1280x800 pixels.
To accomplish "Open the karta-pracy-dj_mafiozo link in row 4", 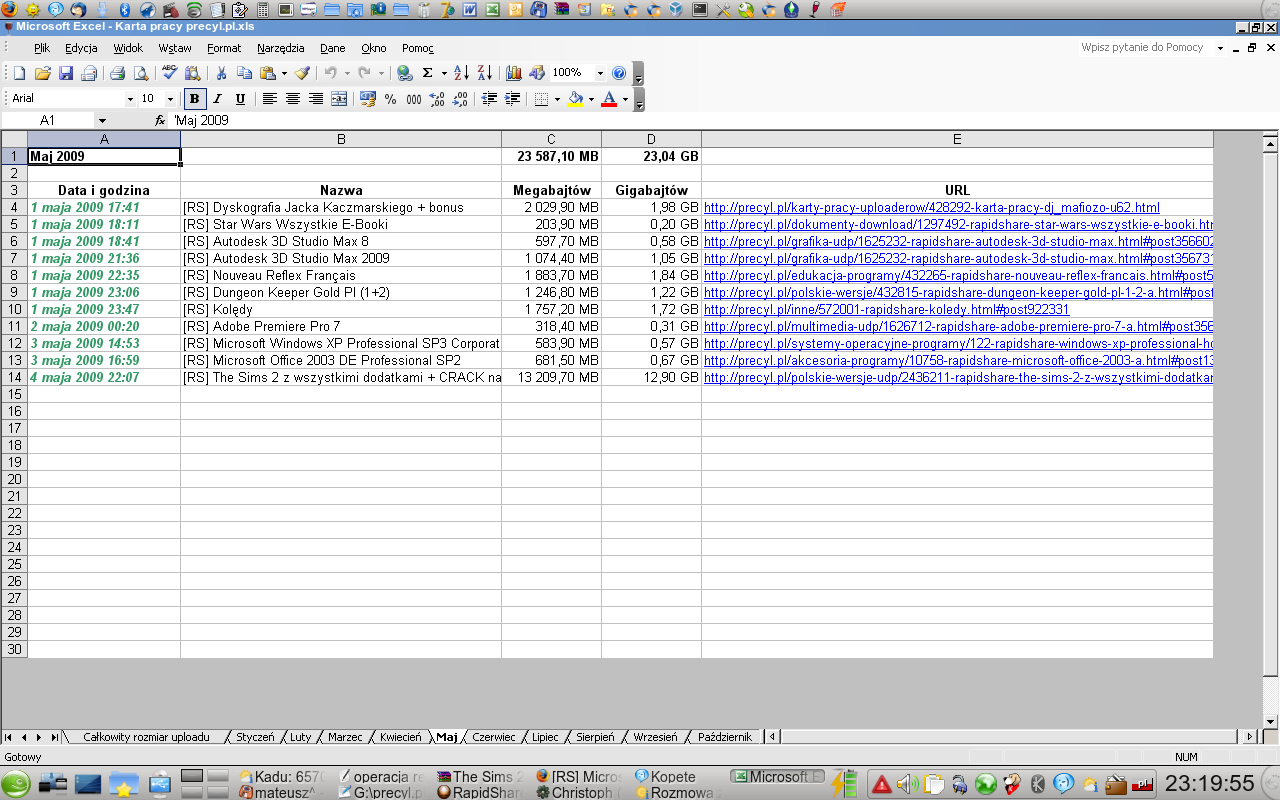I will tap(932, 207).
